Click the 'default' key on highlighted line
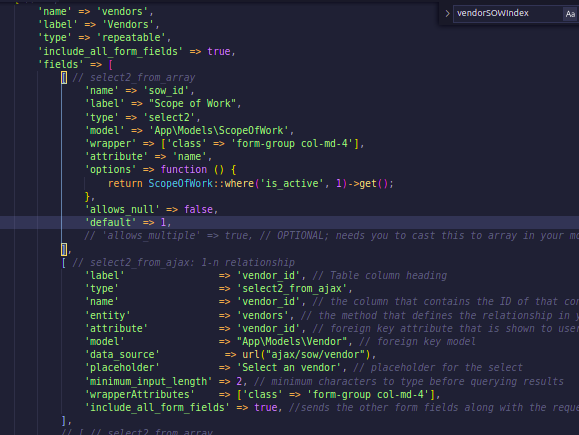Viewport: 579px width, 435px height. pos(110,222)
